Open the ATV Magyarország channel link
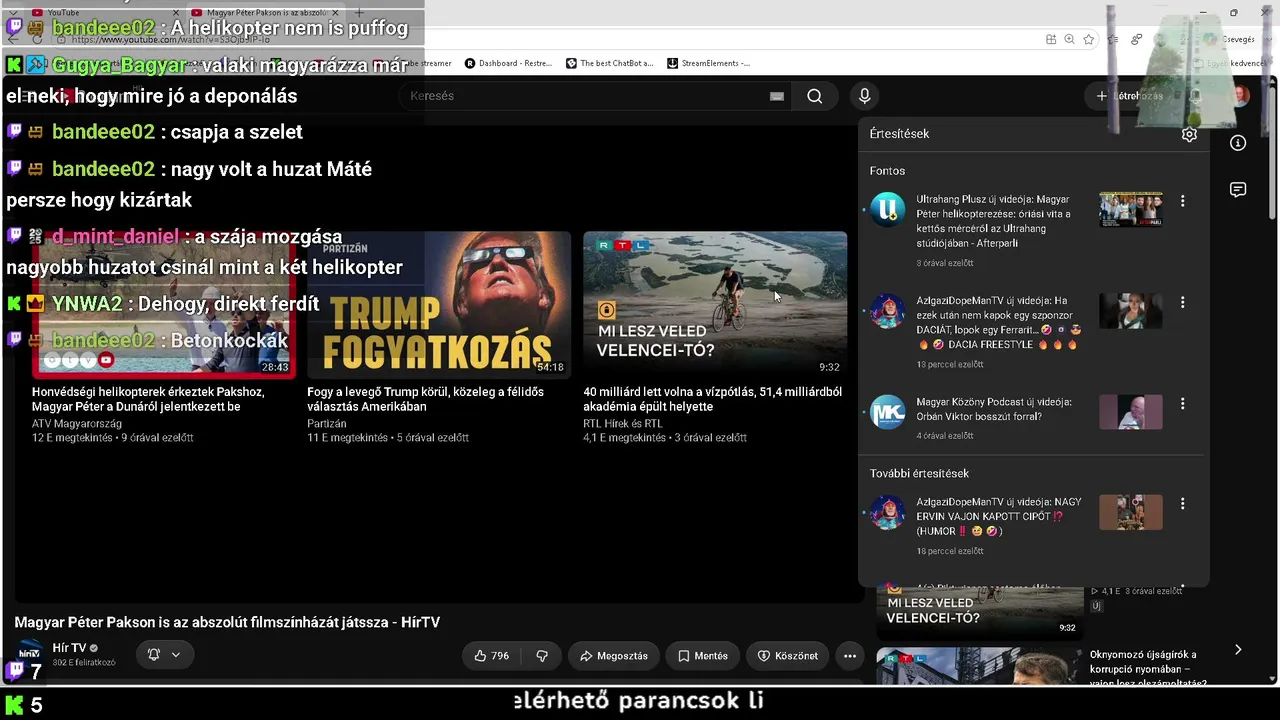The width and height of the screenshot is (1280, 720). [x=77, y=424]
